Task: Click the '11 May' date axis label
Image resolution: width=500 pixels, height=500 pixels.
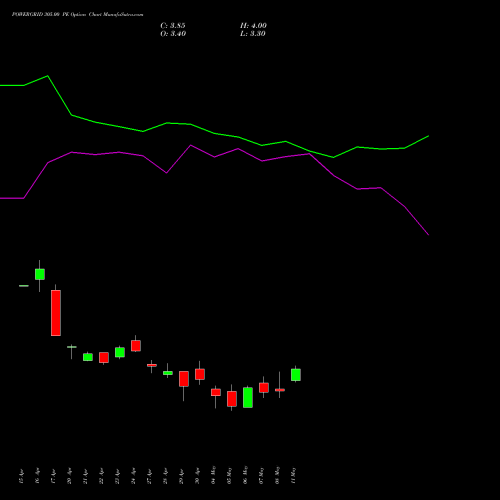Action: pyautogui.click(x=293, y=475)
